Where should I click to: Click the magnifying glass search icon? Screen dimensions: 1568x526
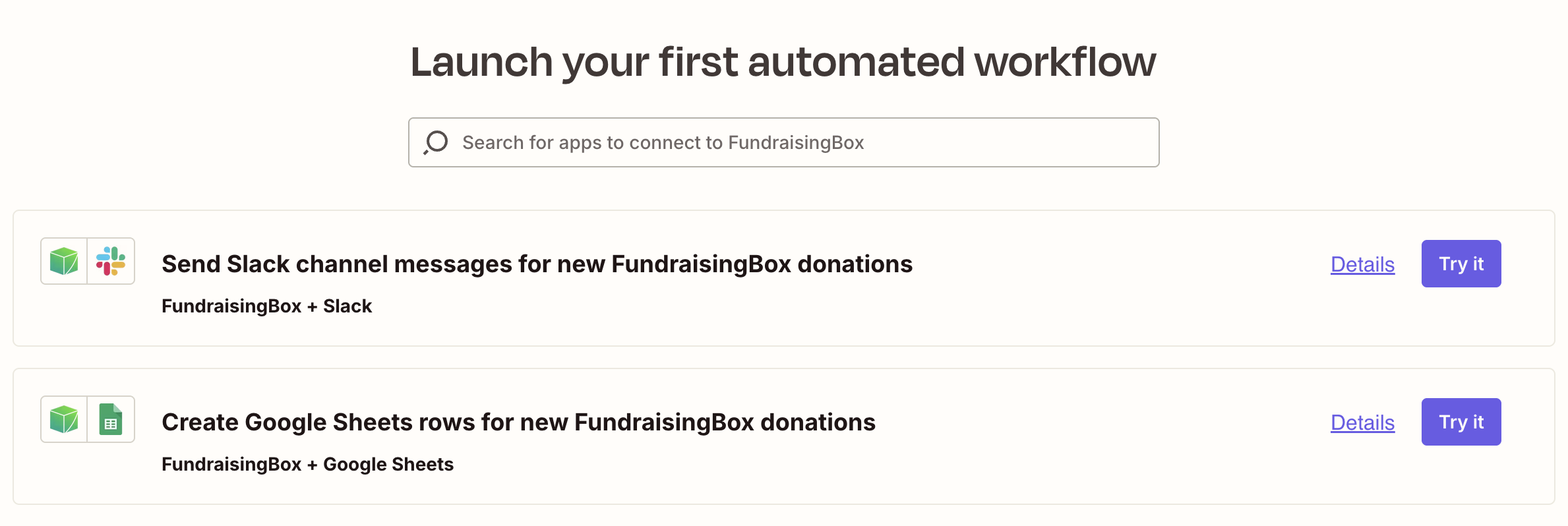pos(436,142)
